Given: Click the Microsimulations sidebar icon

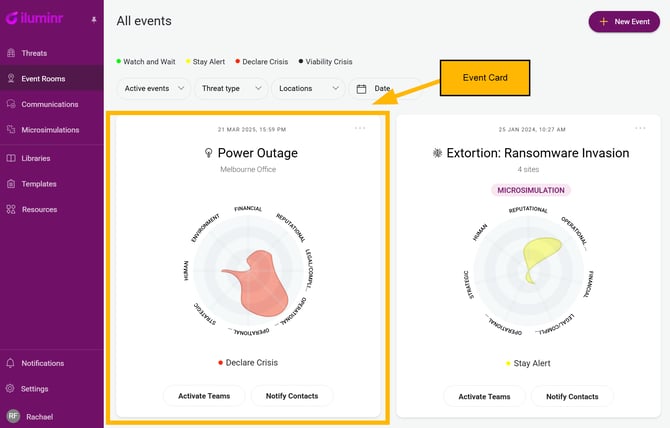Looking at the screenshot, I should (x=11, y=129).
